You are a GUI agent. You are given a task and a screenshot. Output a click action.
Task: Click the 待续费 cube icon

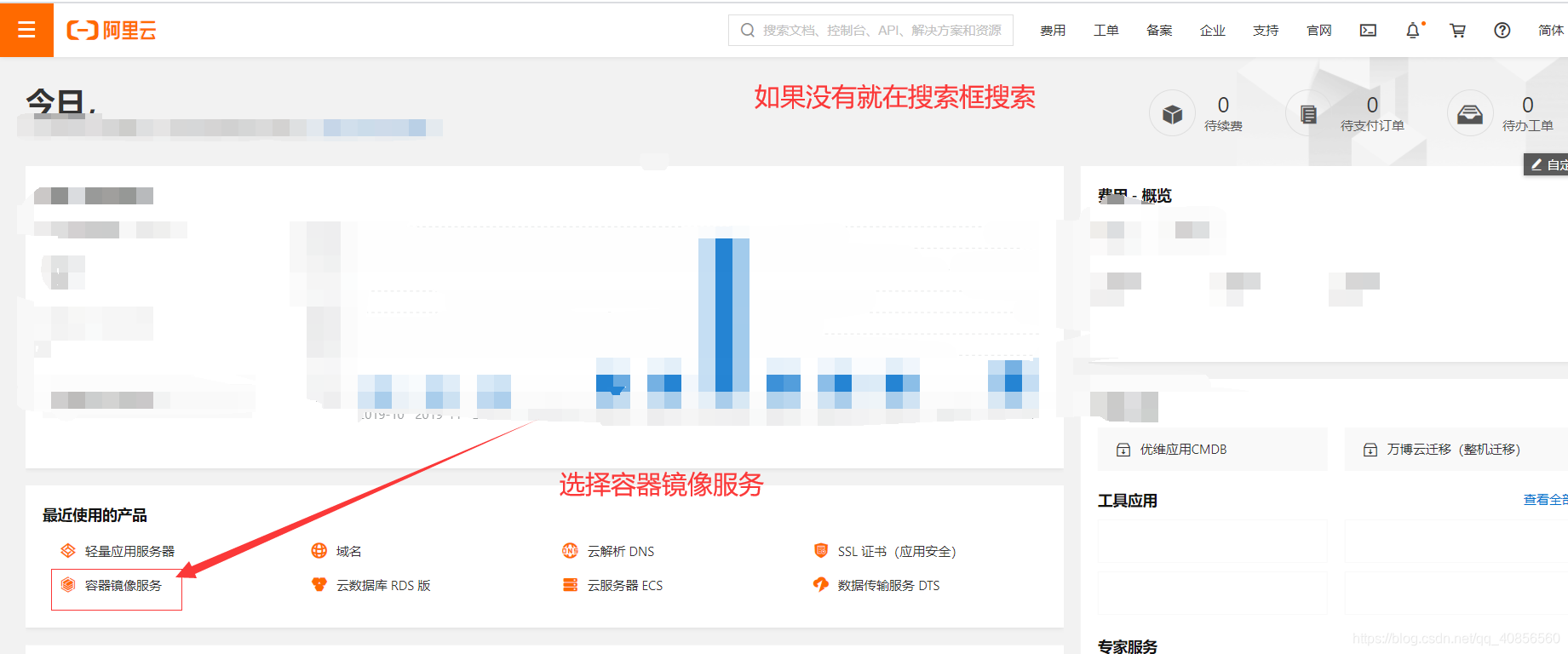click(x=1173, y=113)
